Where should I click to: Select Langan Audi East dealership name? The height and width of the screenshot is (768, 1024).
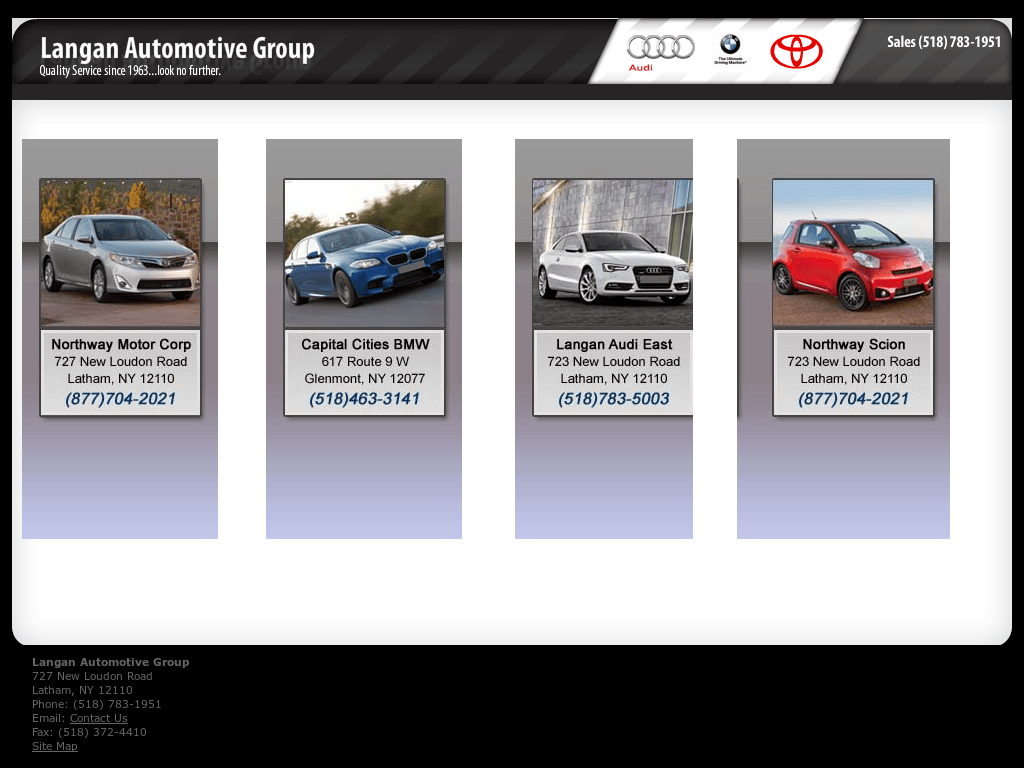pyautogui.click(x=614, y=344)
